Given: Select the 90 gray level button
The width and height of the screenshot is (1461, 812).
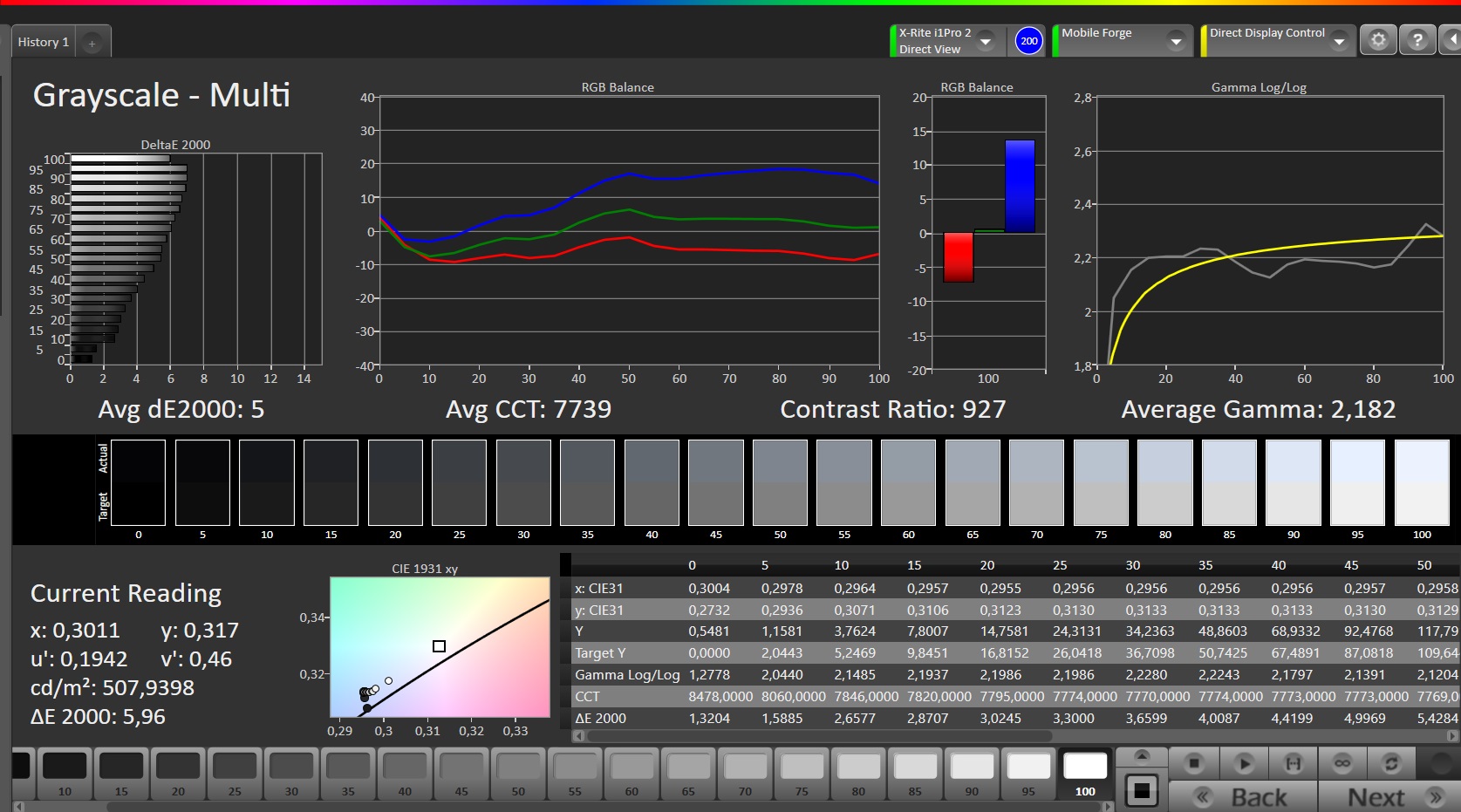Looking at the screenshot, I should click(972, 774).
